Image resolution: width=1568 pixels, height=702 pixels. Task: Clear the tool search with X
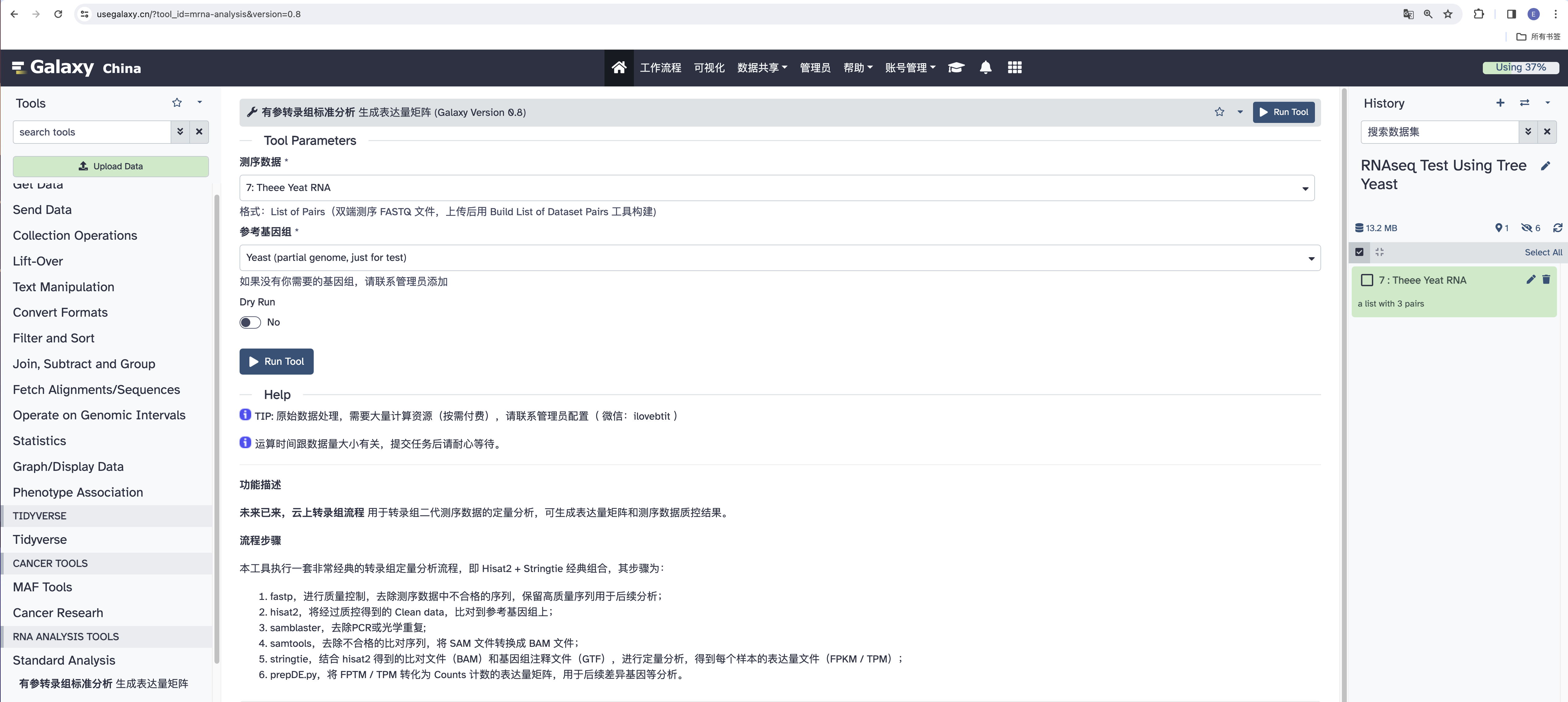click(199, 132)
